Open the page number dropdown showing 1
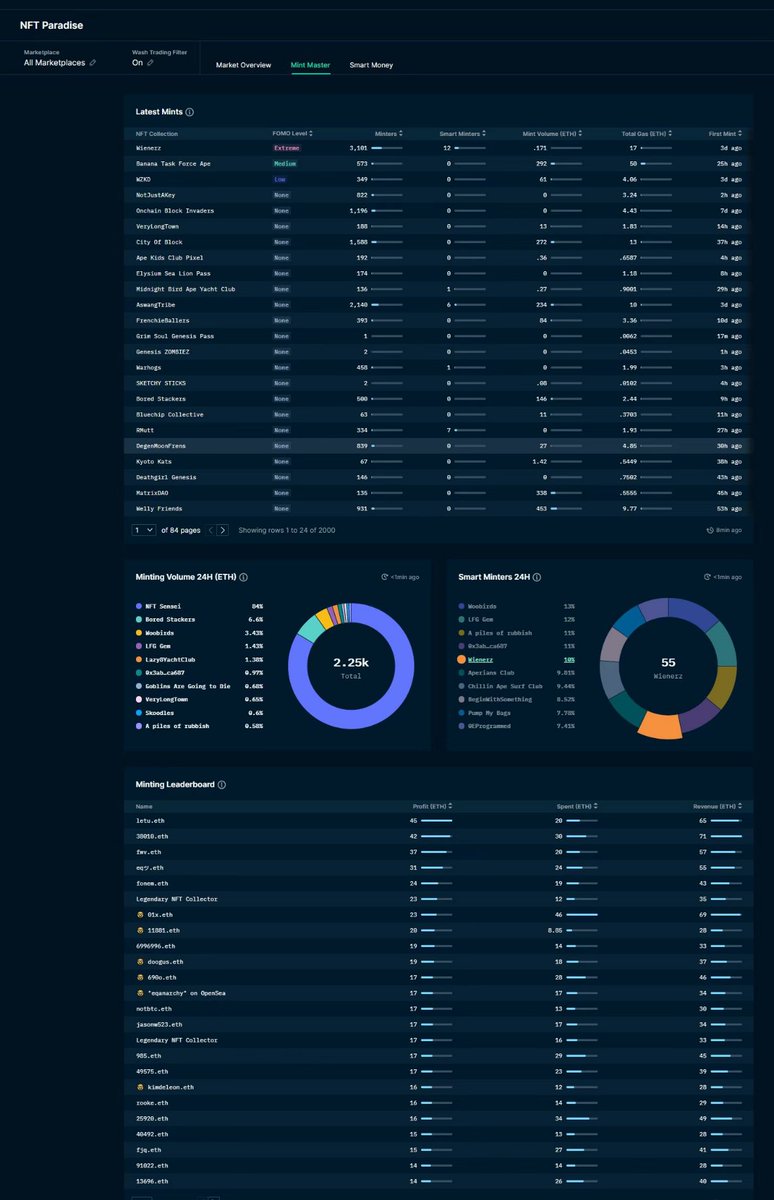 [143, 530]
